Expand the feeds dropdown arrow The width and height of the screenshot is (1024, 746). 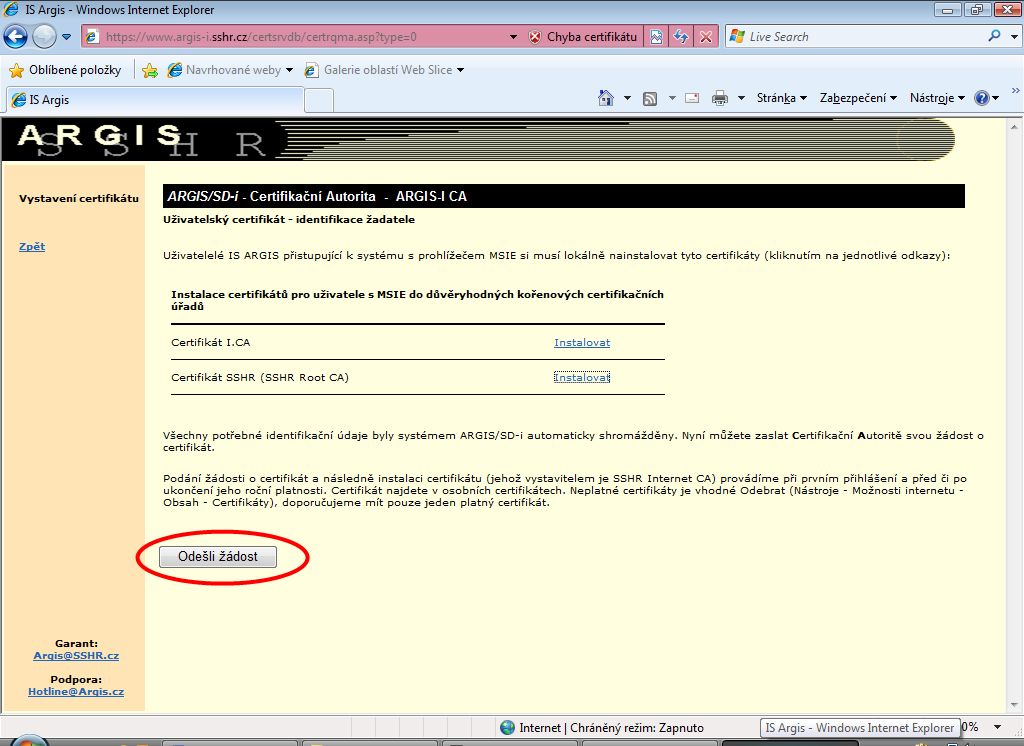coord(672,99)
